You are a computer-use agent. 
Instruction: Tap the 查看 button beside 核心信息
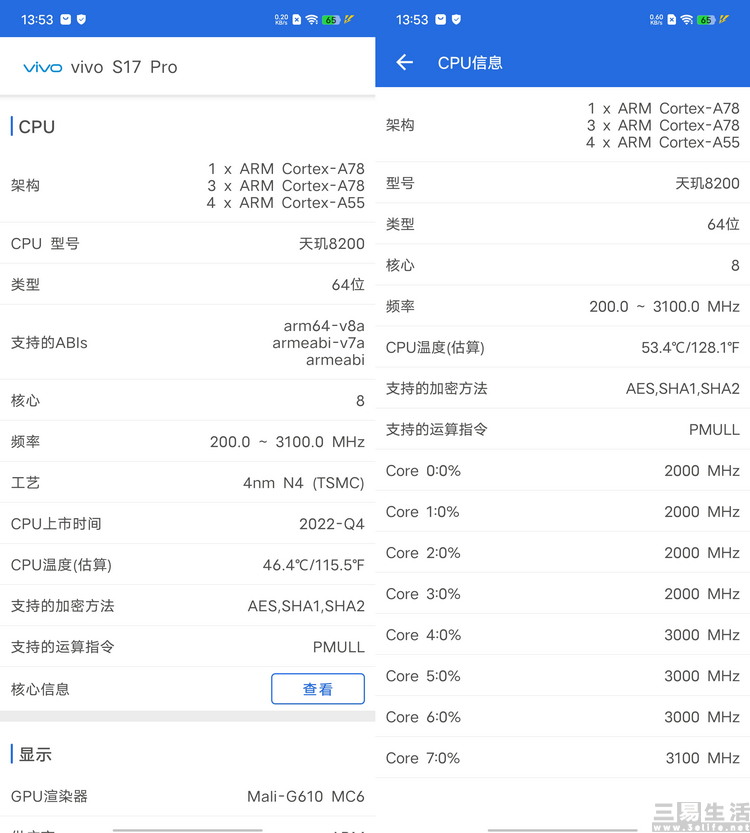[x=318, y=688]
